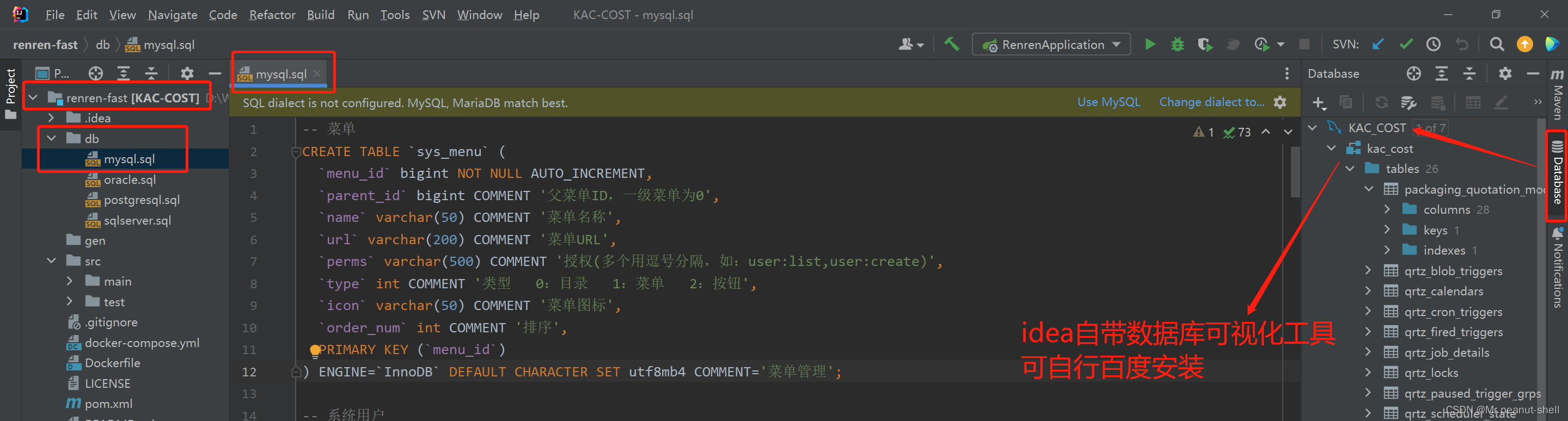Screen dimensions: 1568x421
Task: Add new data source plus icon in Database panel
Action: 1319,102
